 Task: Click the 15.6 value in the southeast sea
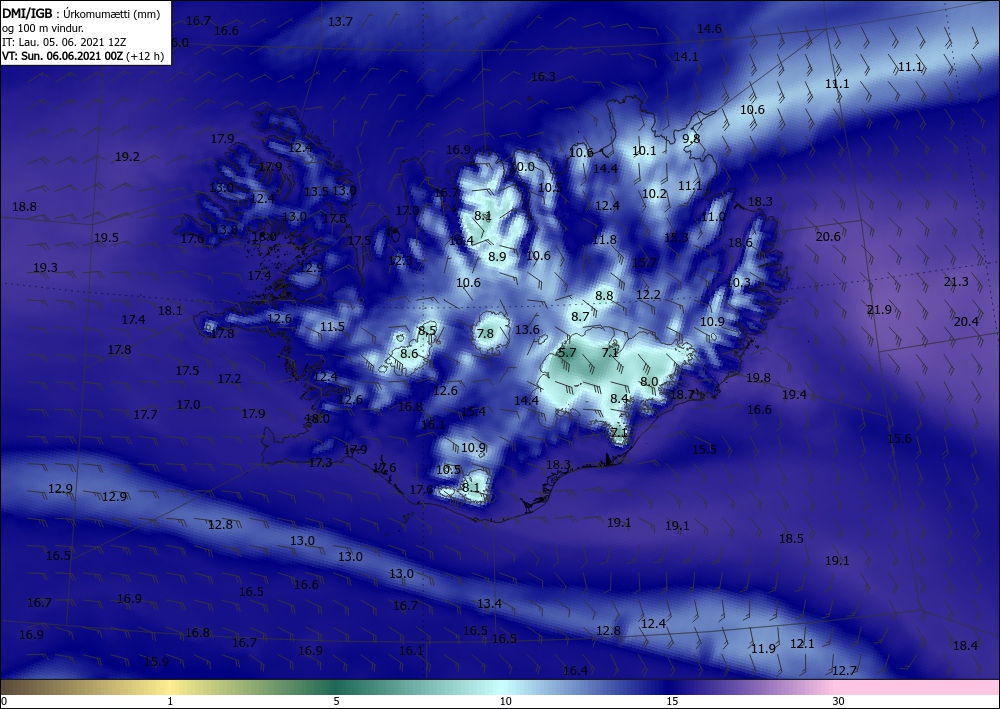[x=900, y=439]
